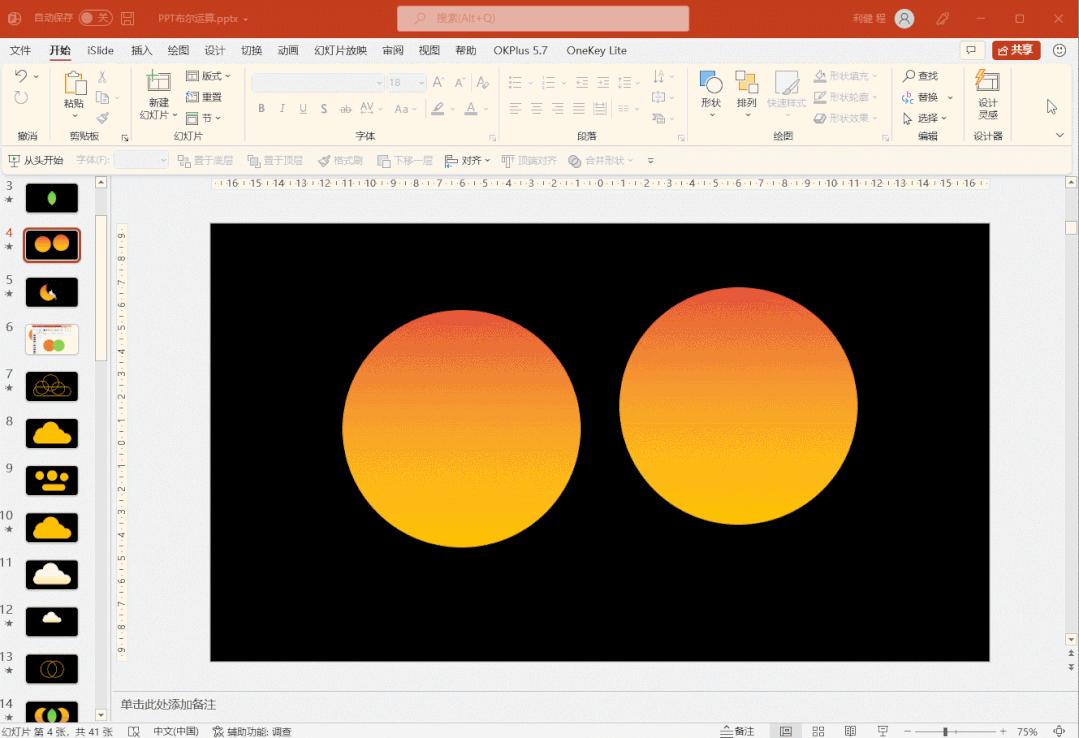Click the zoom slider in status bar

945,731
